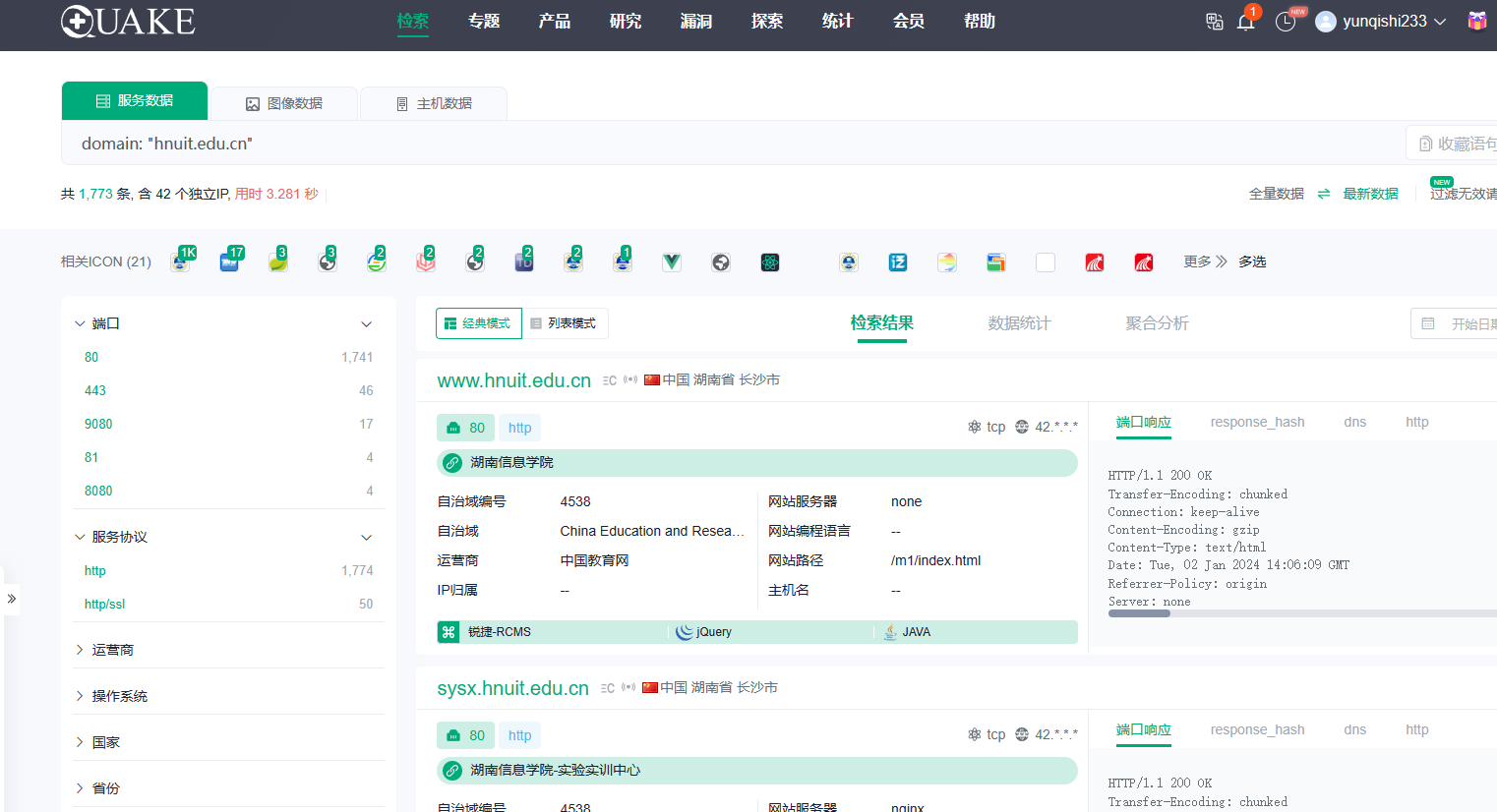Show response_hash tab for www.hnuit.edu.cn

click(x=1257, y=422)
